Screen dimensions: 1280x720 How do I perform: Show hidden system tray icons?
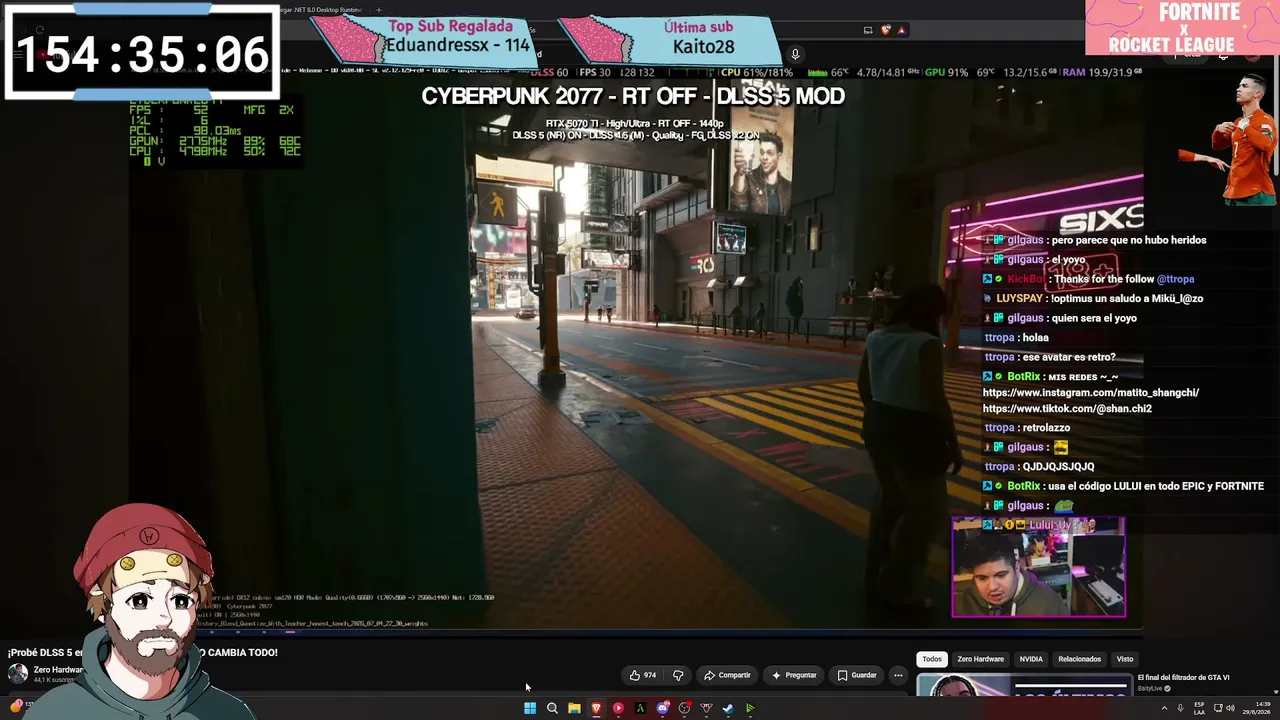[1164, 708]
